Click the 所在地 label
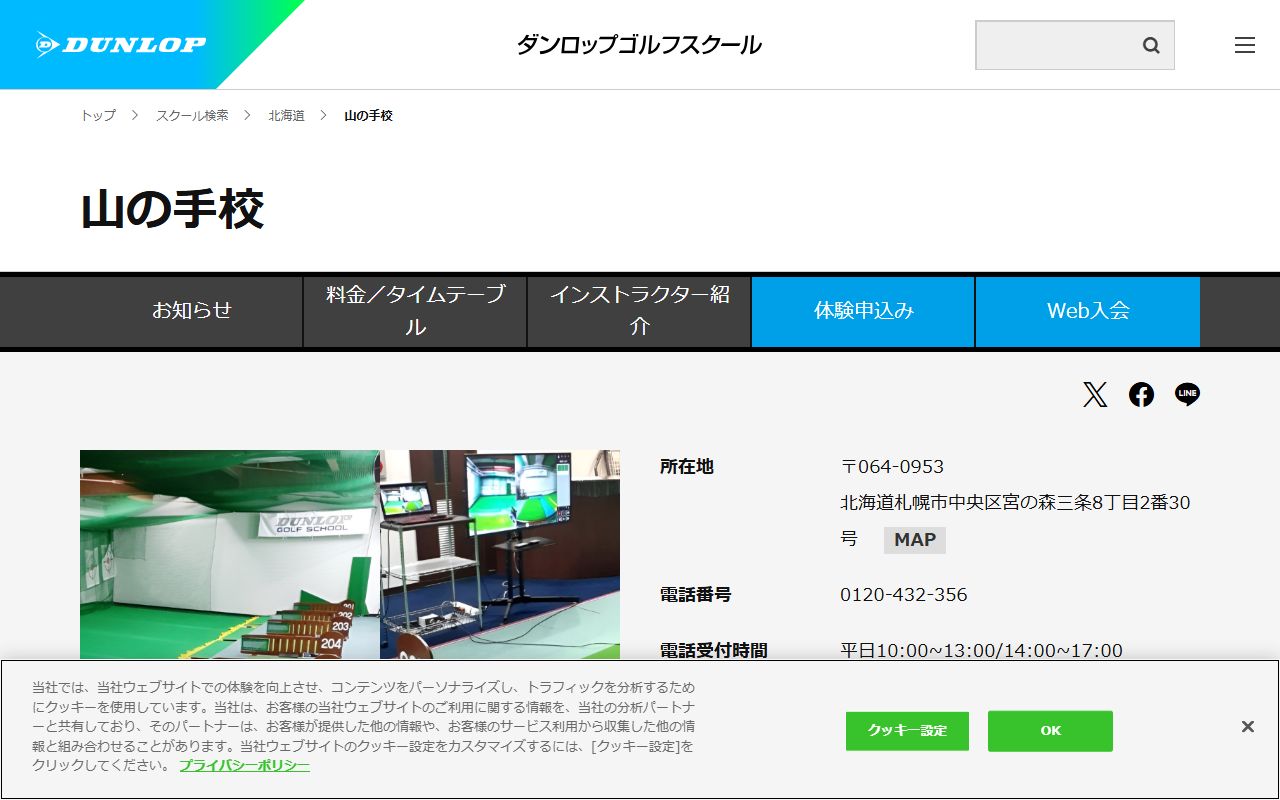Screen dimensions: 1280x800 (x=687, y=467)
